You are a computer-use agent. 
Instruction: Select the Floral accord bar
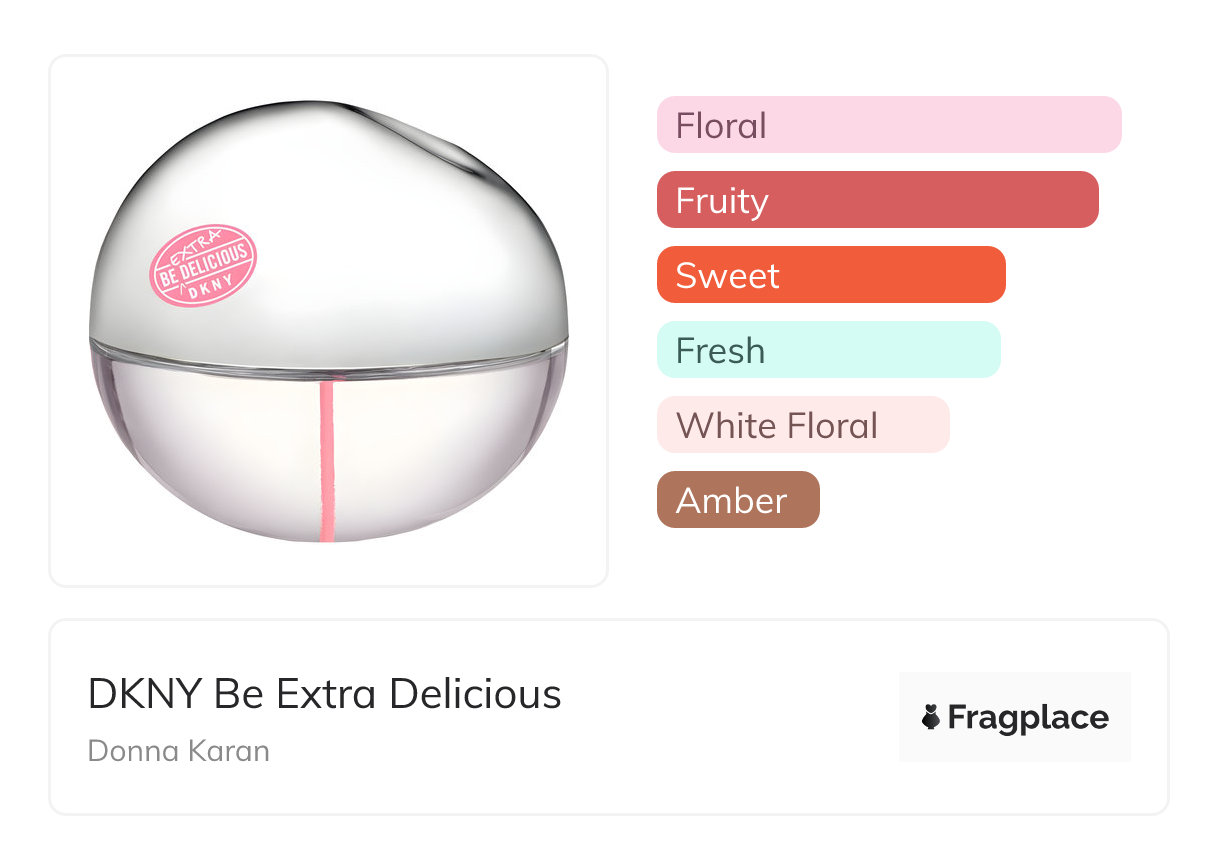tap(889, 125)
